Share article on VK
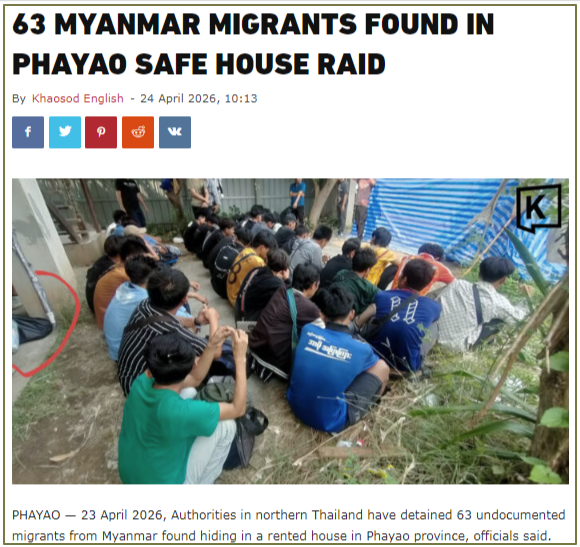 [x=175, y=132]
